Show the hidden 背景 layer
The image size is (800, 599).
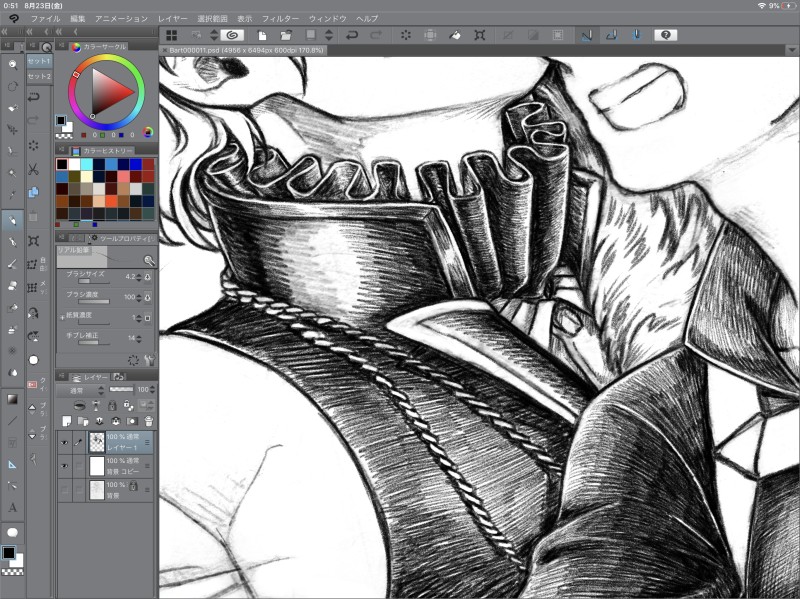click(64, 490)
